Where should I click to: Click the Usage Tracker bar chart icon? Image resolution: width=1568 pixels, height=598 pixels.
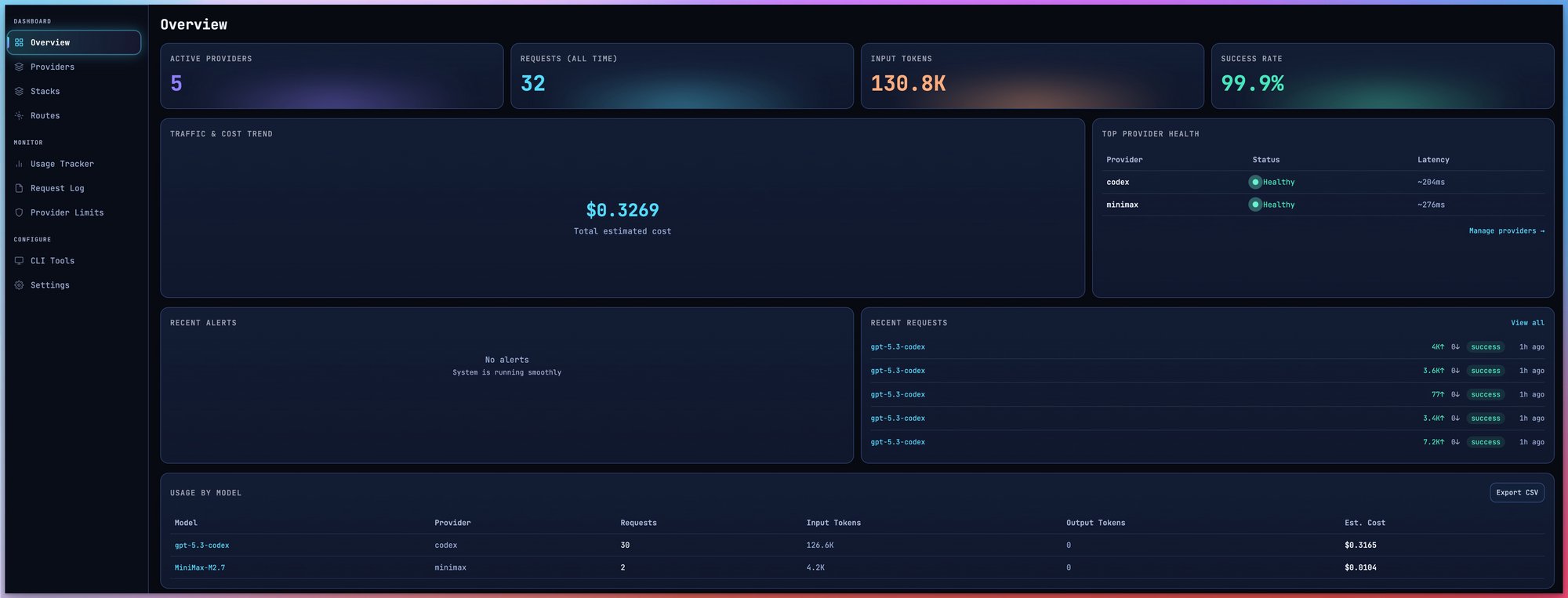pyautogui.click(x=19, y=164)
